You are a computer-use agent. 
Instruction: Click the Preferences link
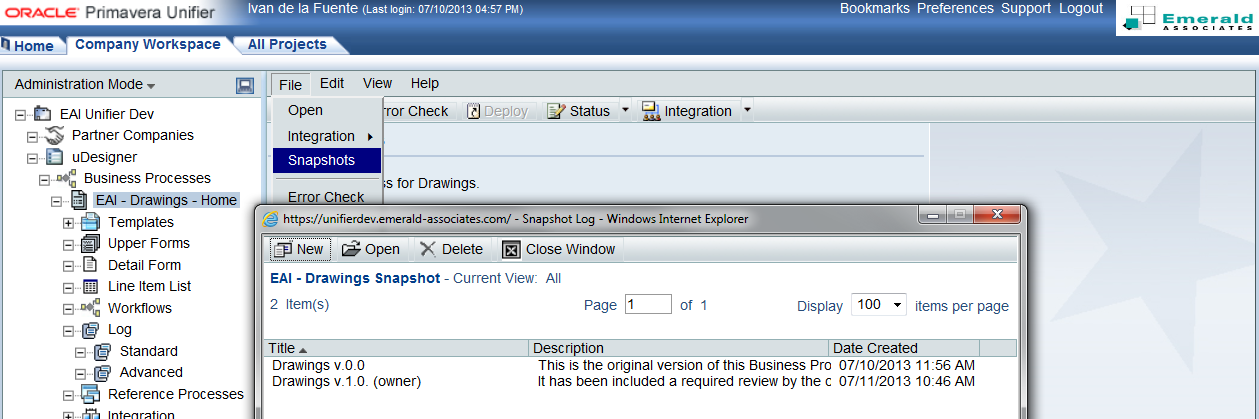956,8
